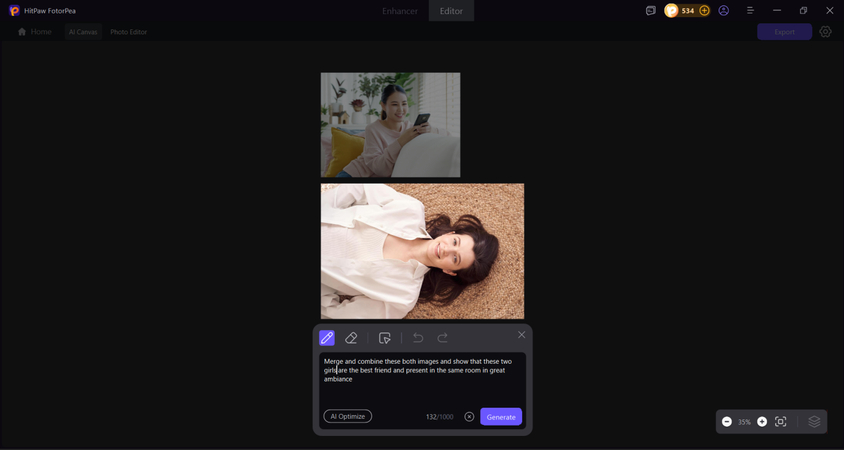Viewport: 844px width, 450px height.
Task: Restore down the application window
Action: pos(803,10)
